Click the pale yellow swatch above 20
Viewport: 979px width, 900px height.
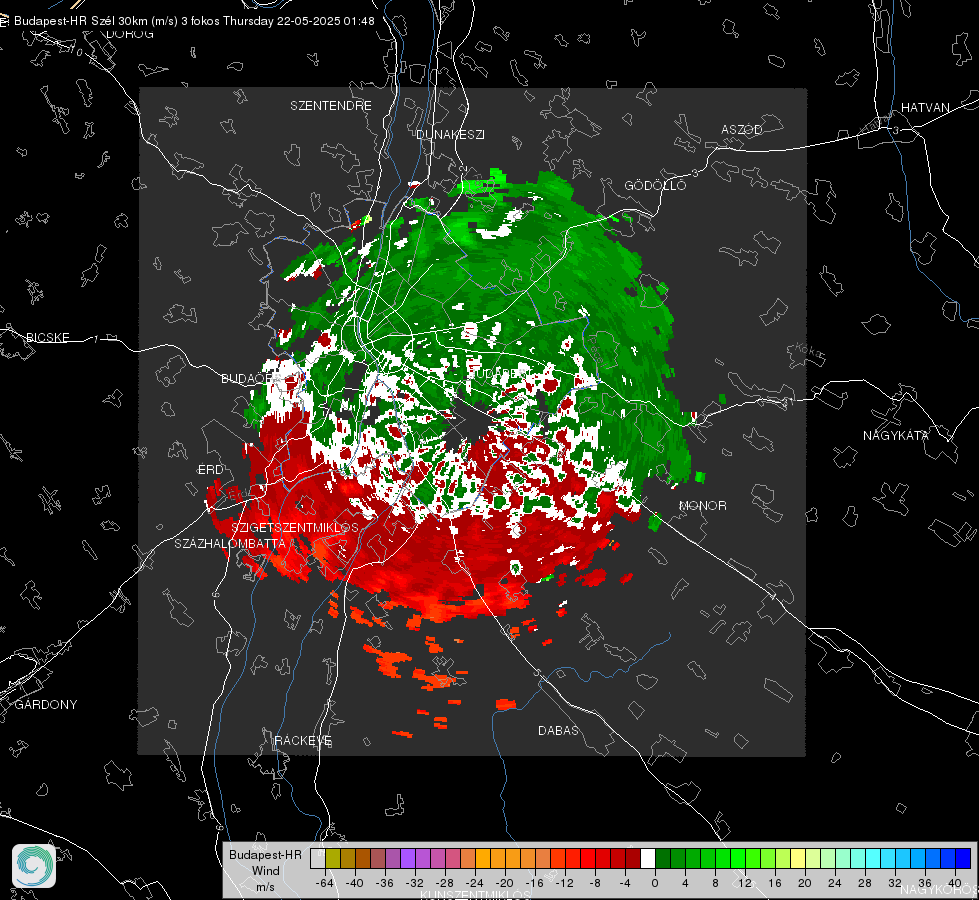[798, 858]
